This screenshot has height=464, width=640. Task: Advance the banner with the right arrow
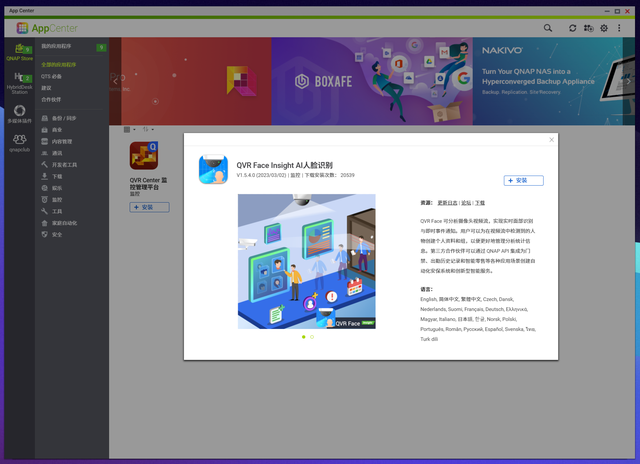(x=629, y=81)
